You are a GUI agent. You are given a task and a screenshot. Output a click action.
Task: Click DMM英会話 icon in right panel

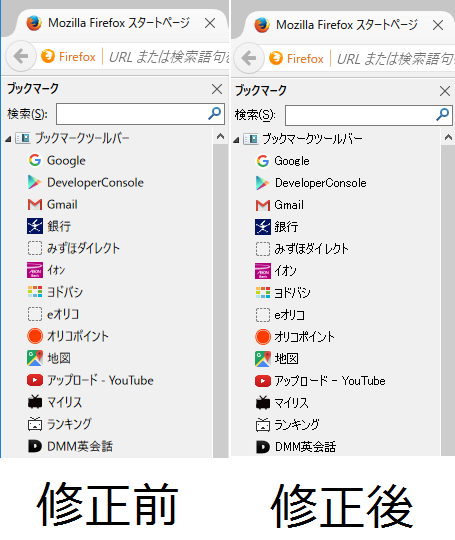tap(263, 447)
